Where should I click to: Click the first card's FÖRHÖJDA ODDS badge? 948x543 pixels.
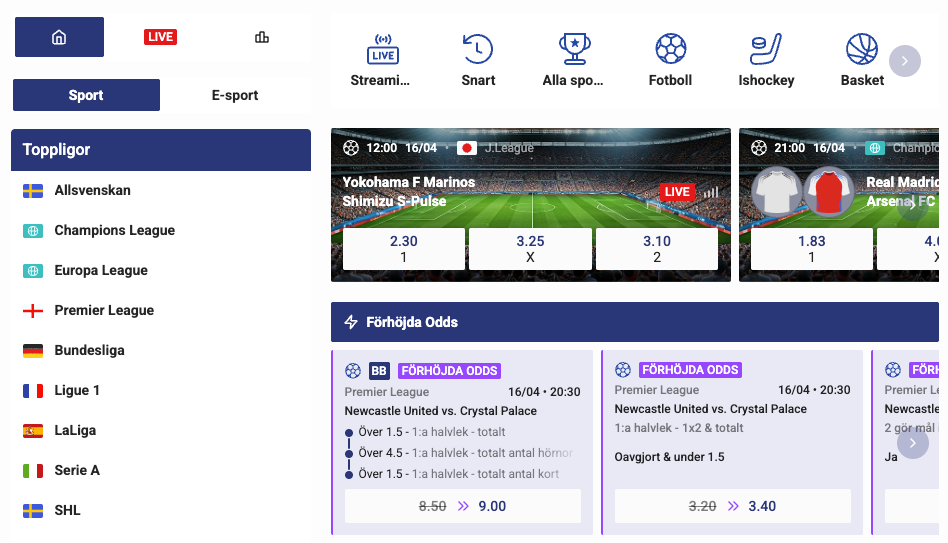tap(449, 371)
